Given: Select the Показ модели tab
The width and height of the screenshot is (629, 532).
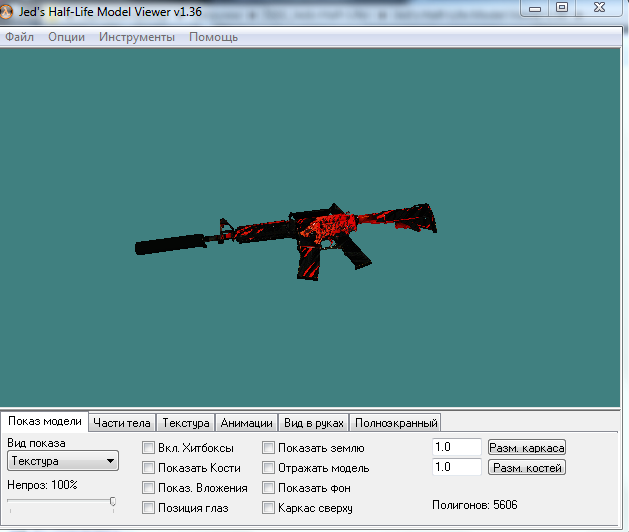Looking at the screenshot, I should click(45, 421).
